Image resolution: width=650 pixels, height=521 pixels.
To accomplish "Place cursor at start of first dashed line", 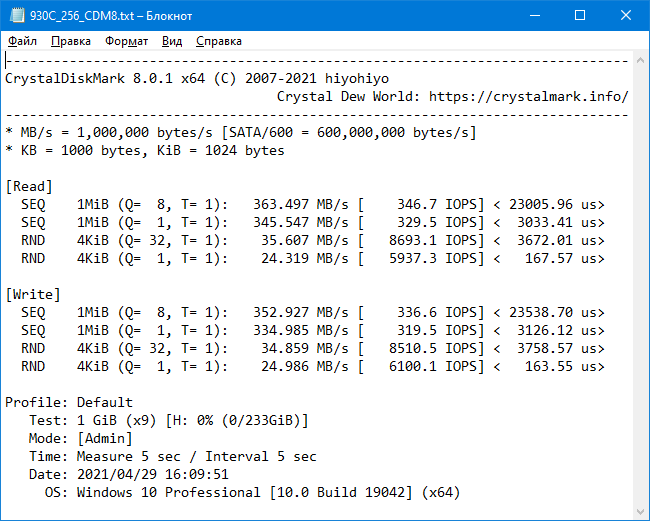I will point(6,61).
